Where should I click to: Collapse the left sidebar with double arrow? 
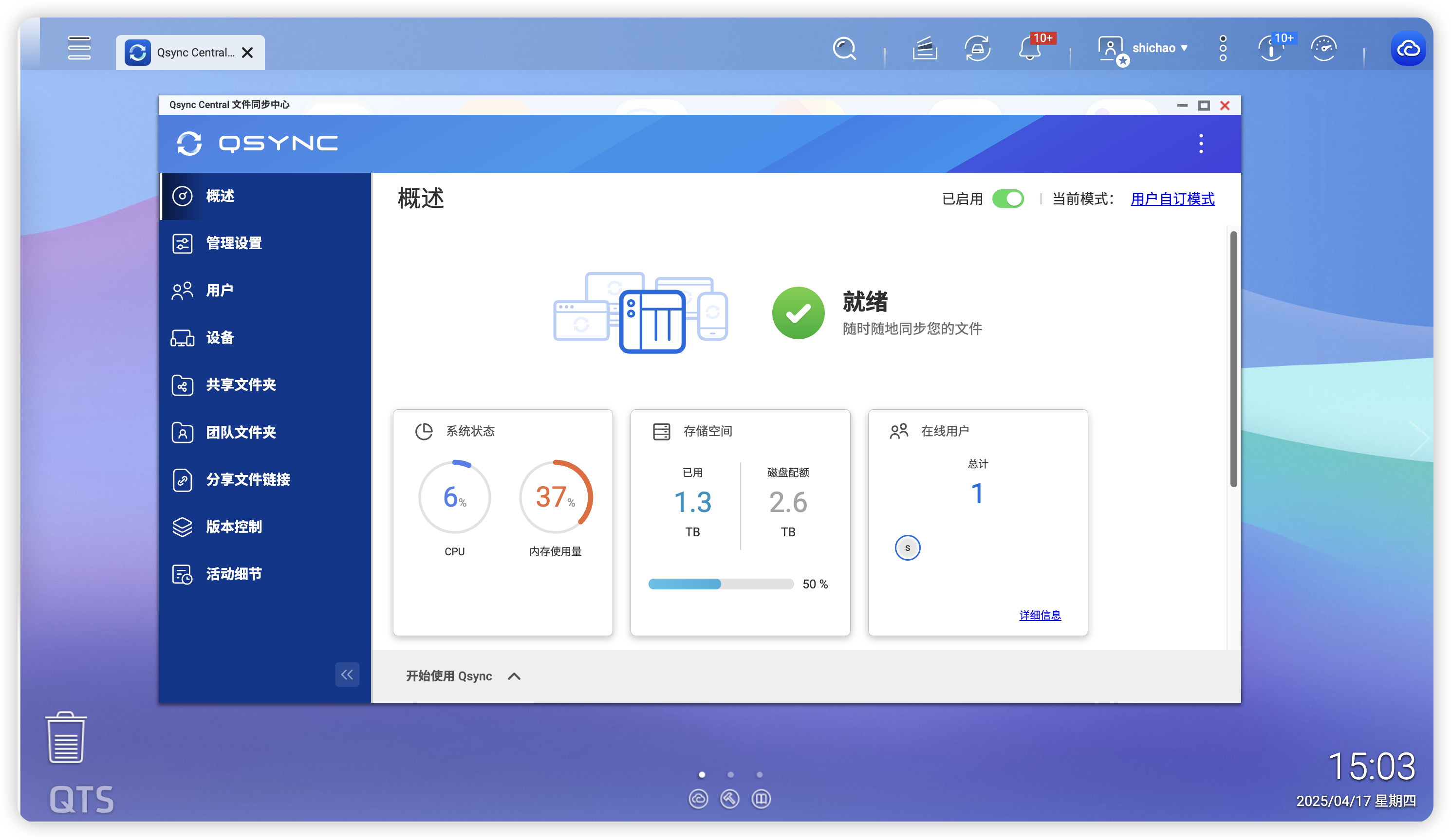347,675
